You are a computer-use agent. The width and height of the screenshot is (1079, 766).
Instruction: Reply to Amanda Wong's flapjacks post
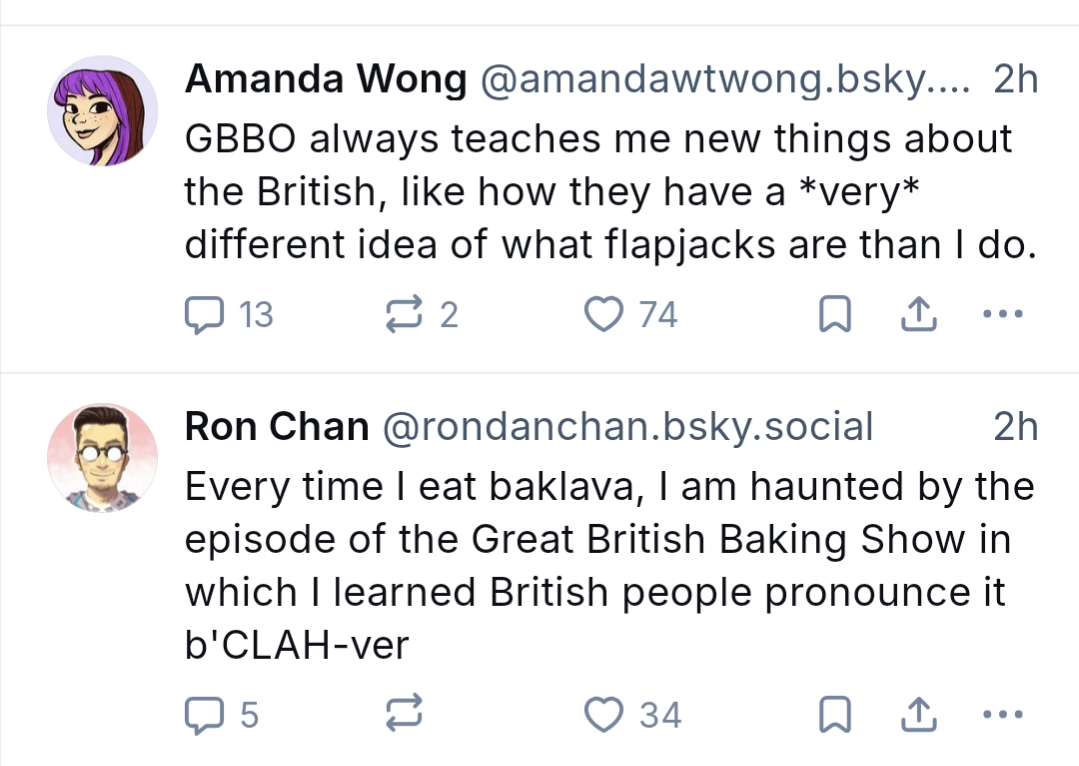click(204, 315)
